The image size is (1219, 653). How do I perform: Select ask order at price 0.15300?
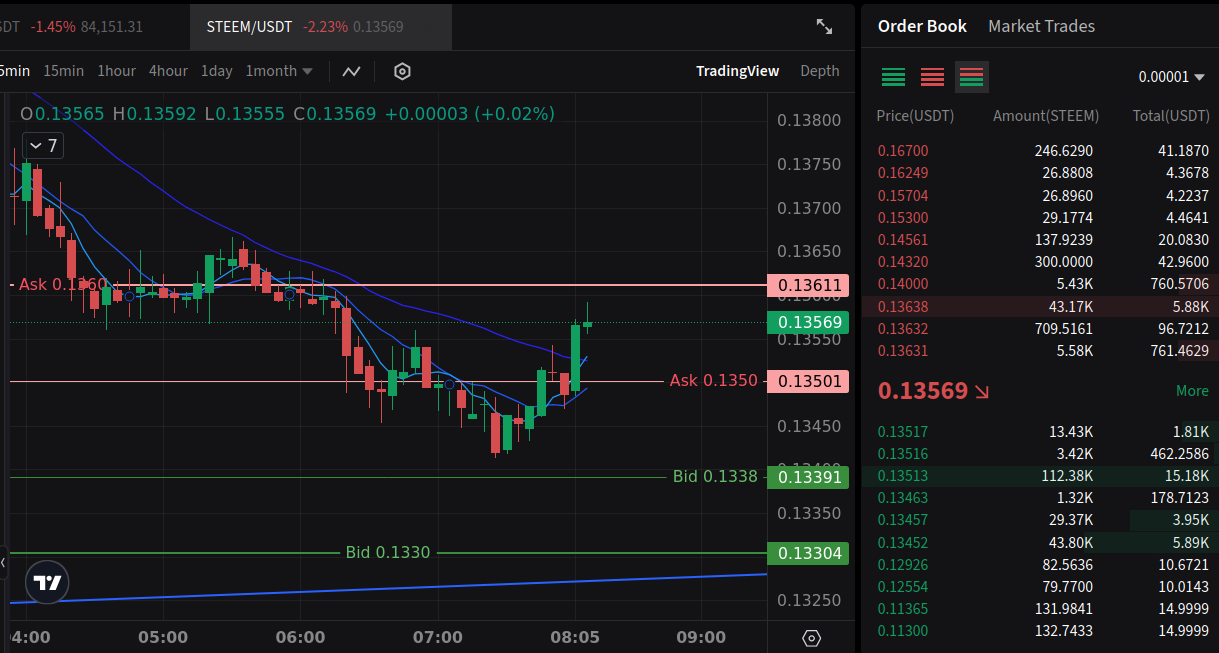[x=1040, y=218]
